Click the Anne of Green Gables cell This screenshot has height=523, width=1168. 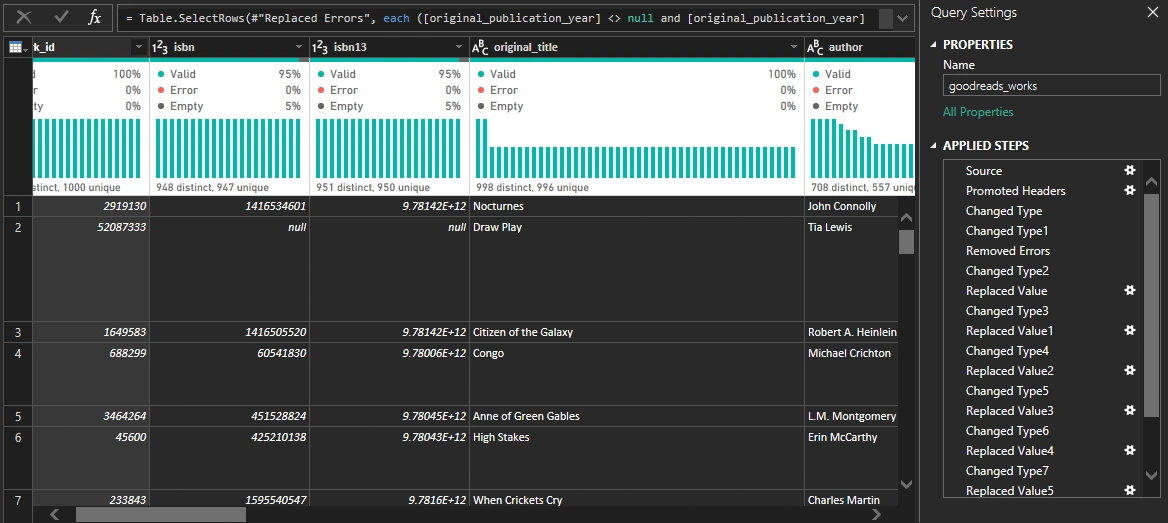637,416
